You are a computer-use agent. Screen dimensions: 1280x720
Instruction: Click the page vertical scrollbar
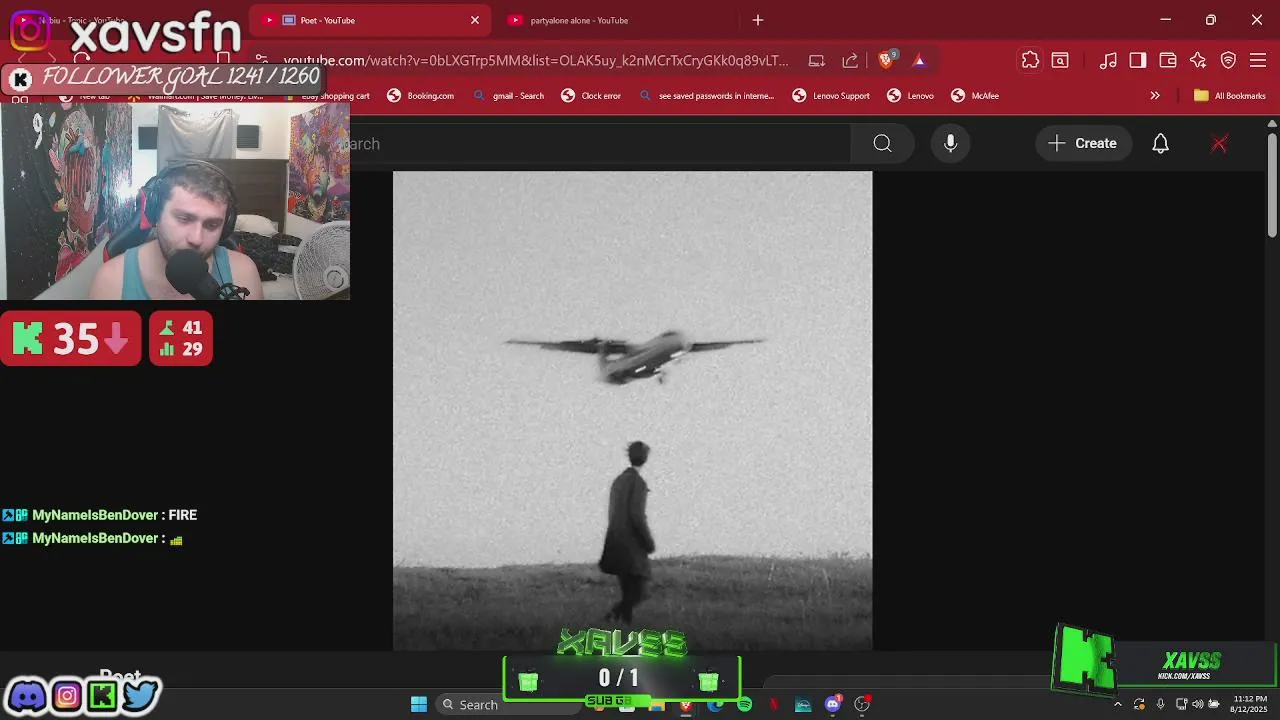point(1272,185)
